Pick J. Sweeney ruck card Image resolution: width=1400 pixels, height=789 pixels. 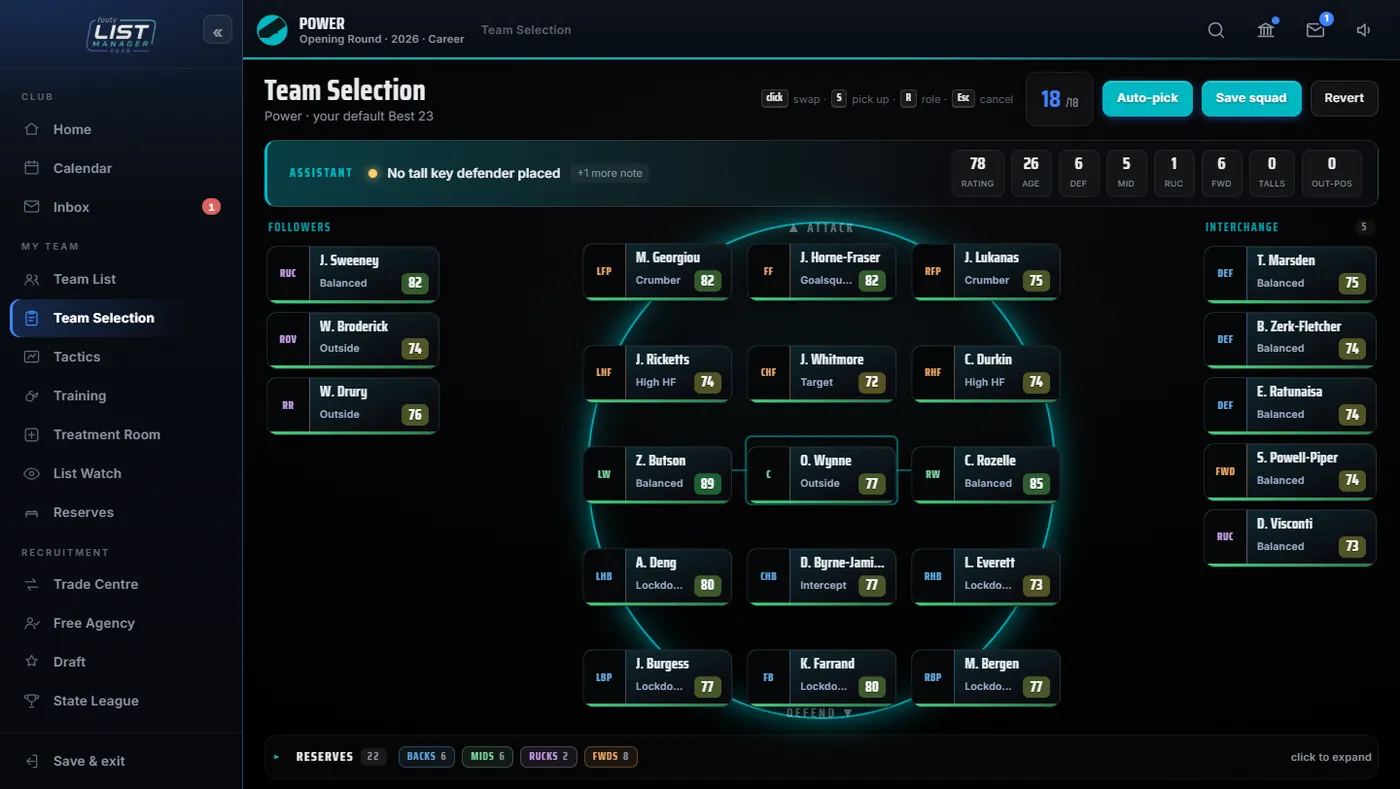[353, 273]
